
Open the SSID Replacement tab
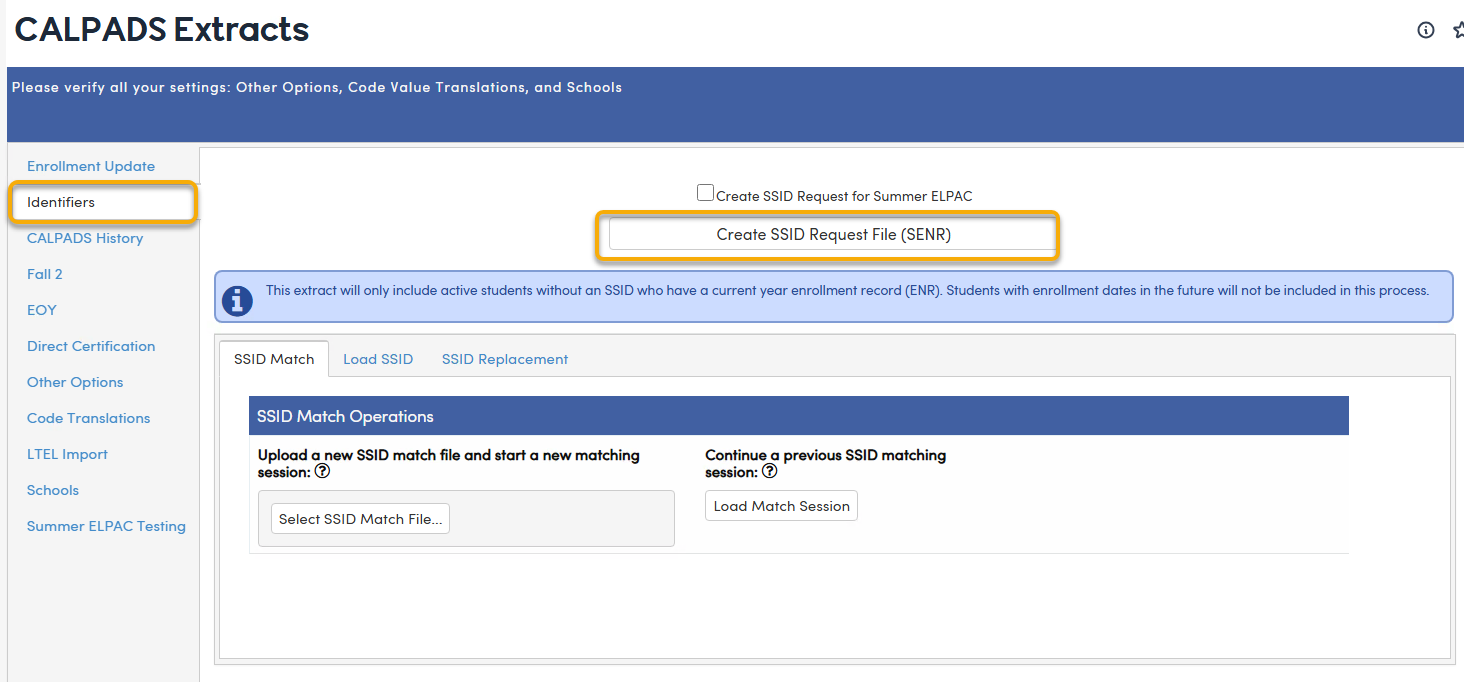tap(505, 359)
